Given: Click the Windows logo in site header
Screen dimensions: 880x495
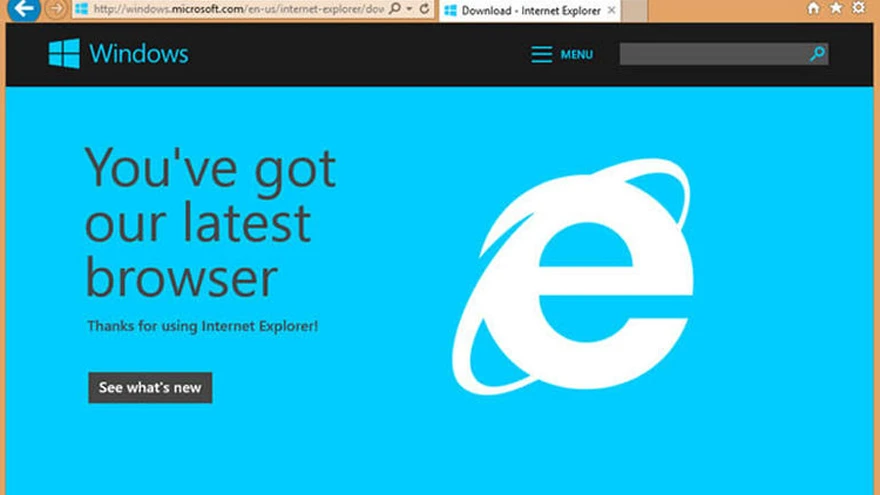Looking at the screenshot, I should click(x=64, y=54).
